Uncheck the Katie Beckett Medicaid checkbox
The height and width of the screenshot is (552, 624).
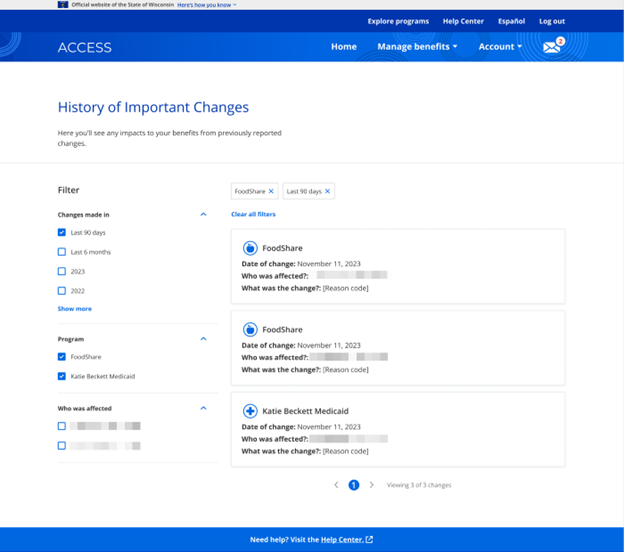coord(62,376)
